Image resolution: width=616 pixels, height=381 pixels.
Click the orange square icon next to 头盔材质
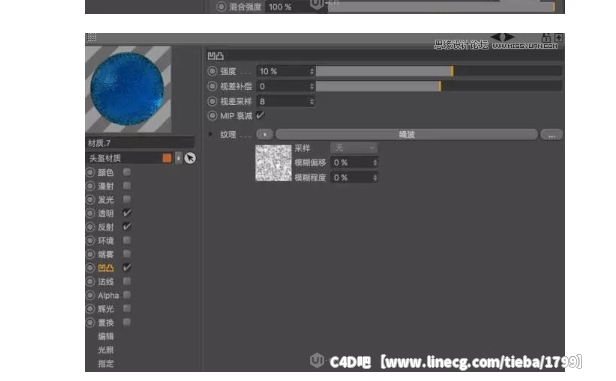click(167, 158)
